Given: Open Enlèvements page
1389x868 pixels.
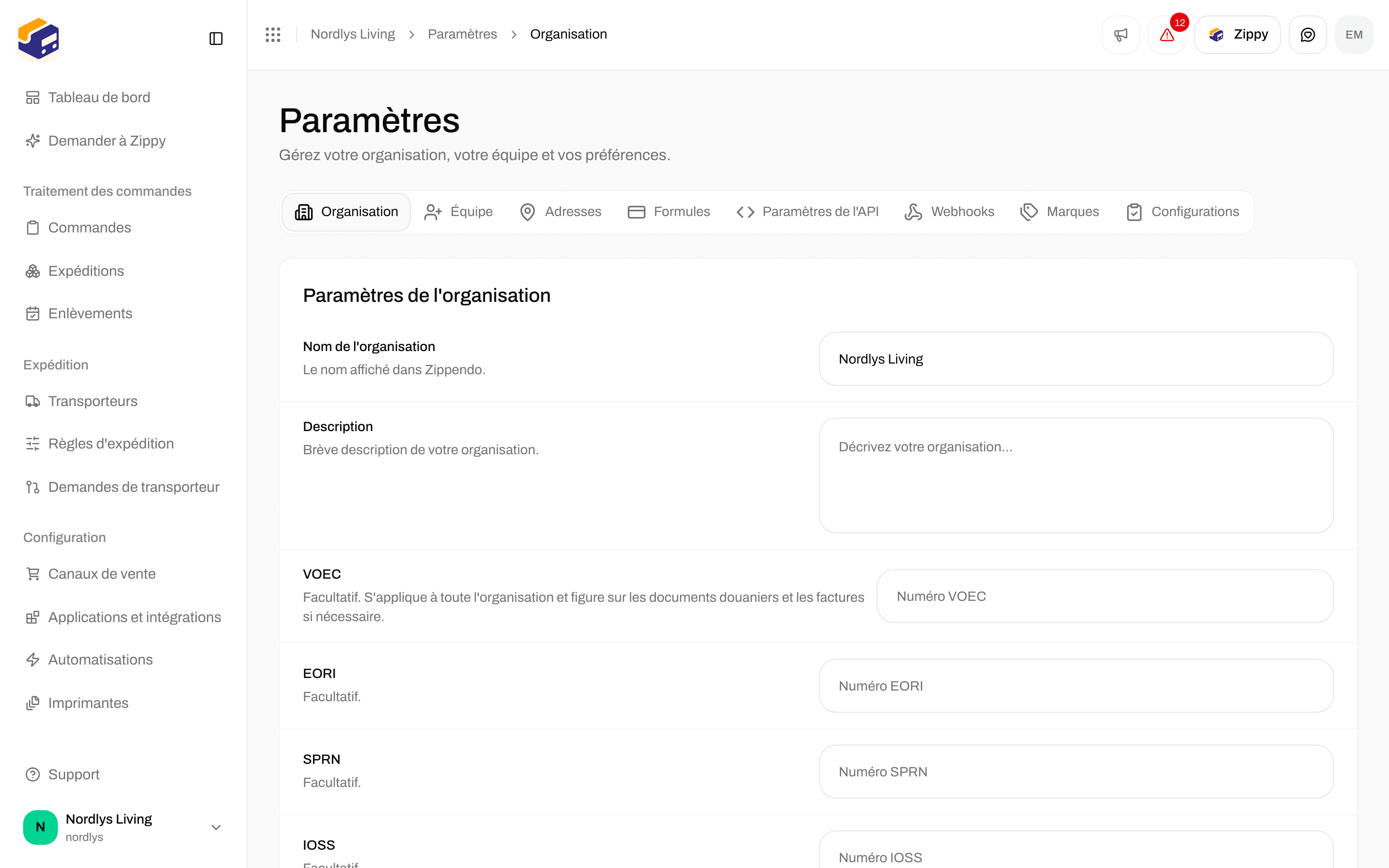Looking at the screenshot, I should (123, 313).
